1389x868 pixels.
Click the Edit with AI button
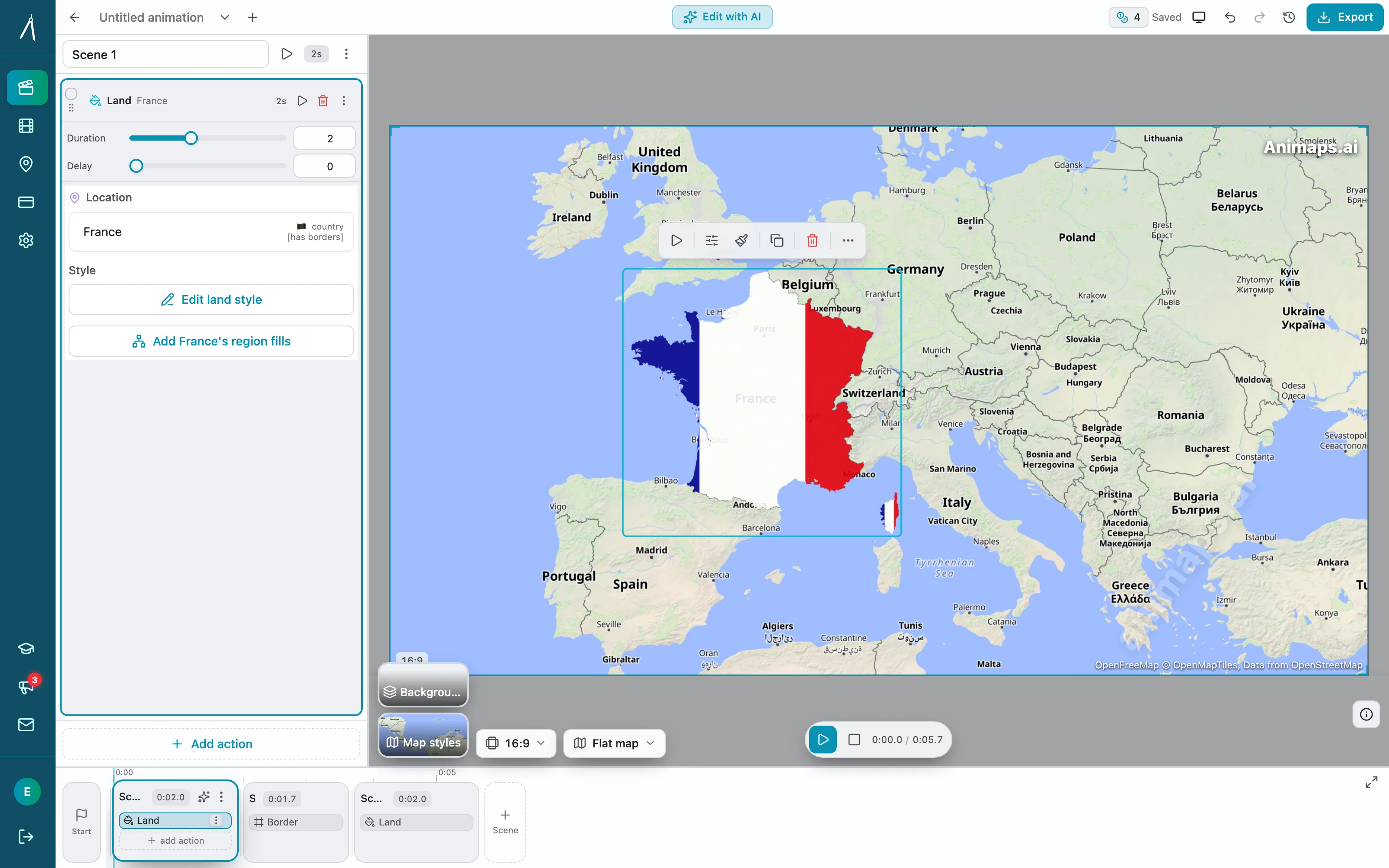coord(722,17)
